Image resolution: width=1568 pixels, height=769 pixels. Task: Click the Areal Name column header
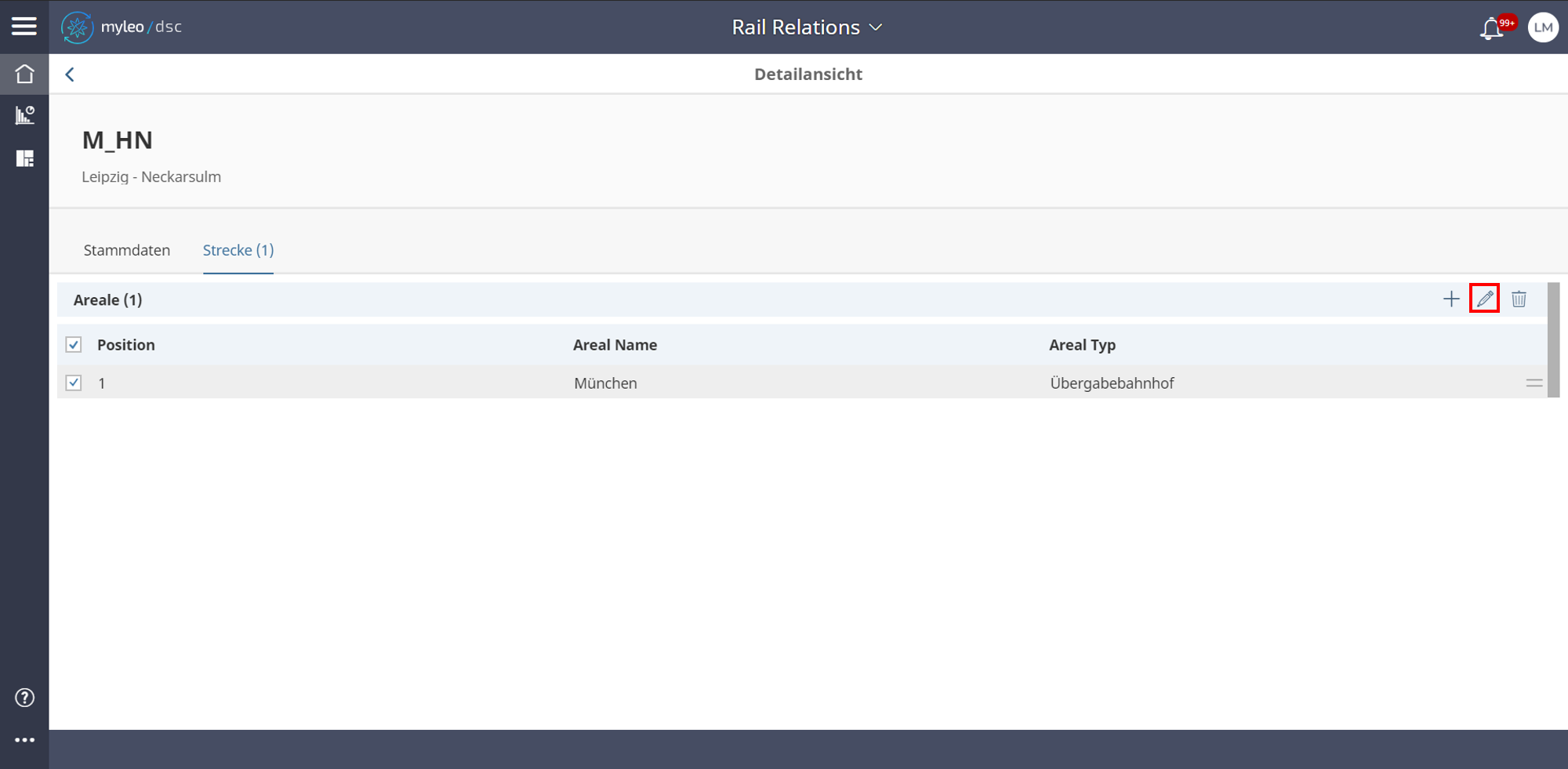click(x=615, y=345)
